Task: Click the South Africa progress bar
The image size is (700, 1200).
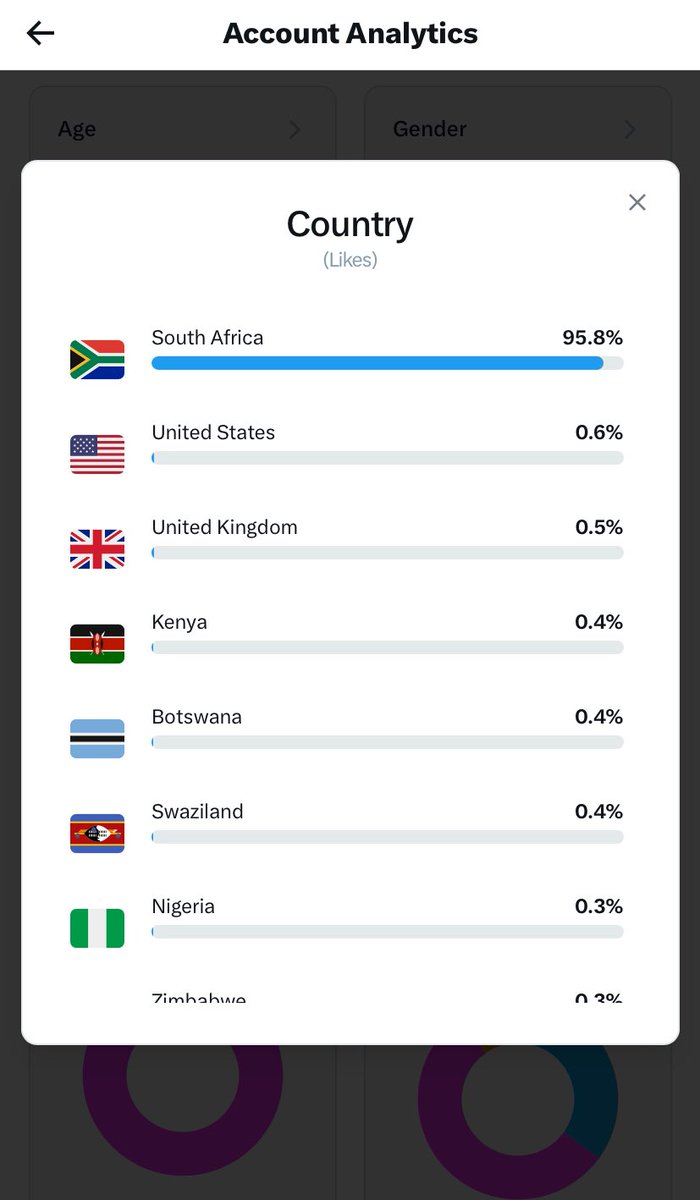Action: tap(387, 363)
